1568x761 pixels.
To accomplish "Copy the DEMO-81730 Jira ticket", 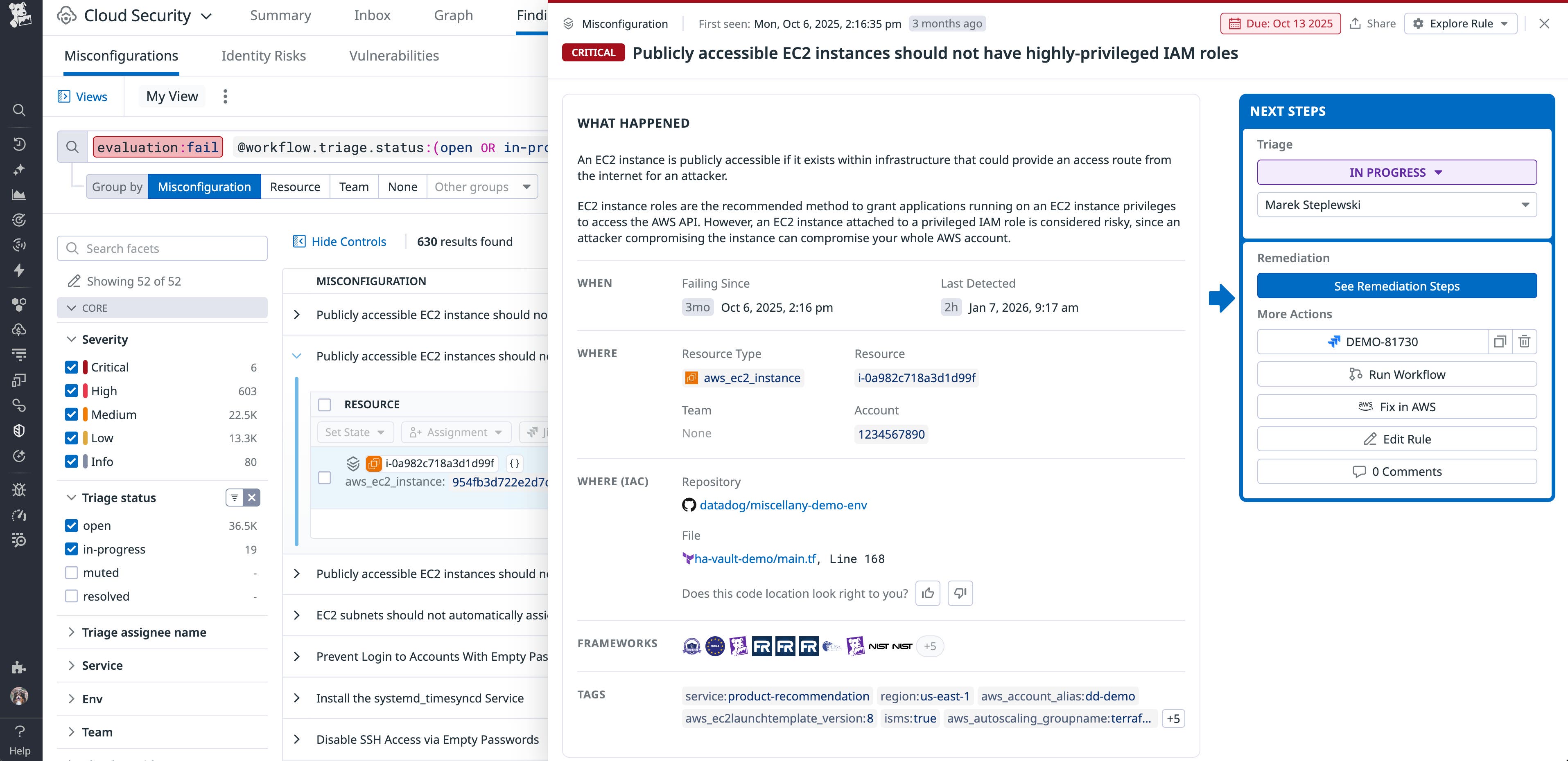I will [1500, 341].
